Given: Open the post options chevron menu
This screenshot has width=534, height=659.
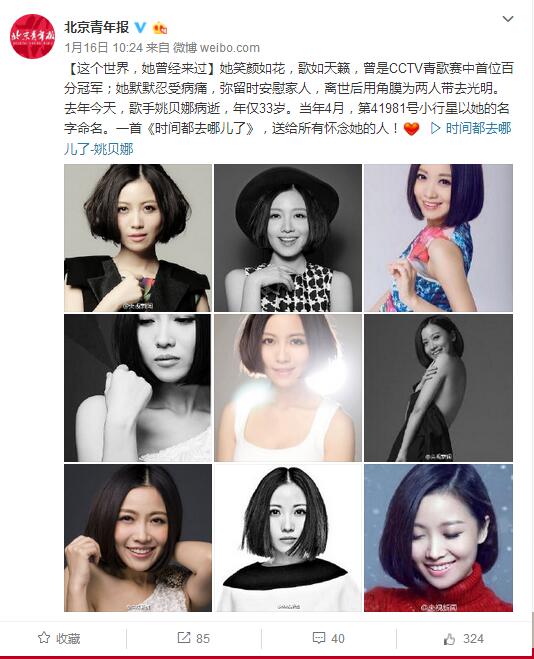Looking at the screenshot, I should click(x=508, y=19).
